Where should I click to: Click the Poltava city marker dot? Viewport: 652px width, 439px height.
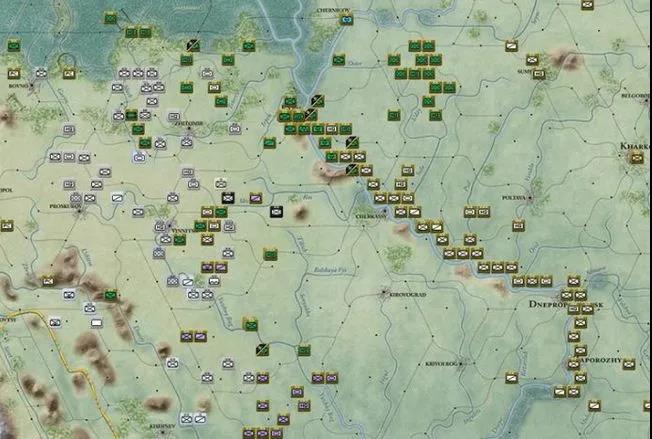click(x=530, y=198)
